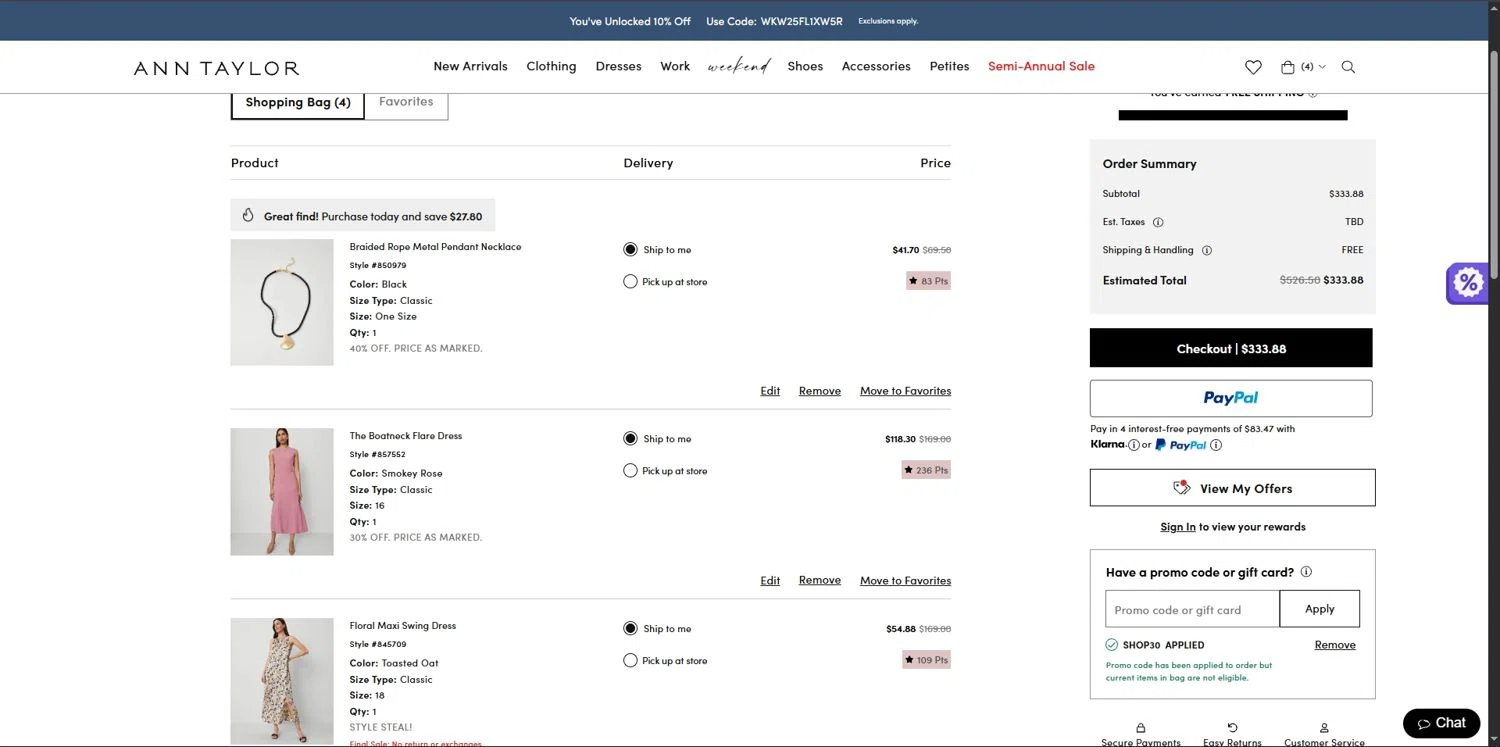This screenshot has height=747, width=1500.
Task: Open favorites heart icon in header
Action: (x=1253, y=67)
